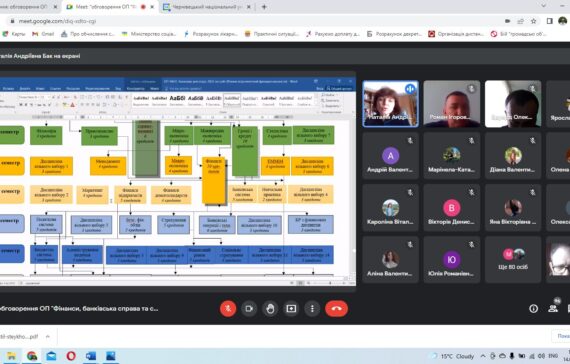Image resolution: width=570 pixels, height=364 pixels.
Task: Open the 'Ще 80 осіб' participants tile
Action: point(513,259)
